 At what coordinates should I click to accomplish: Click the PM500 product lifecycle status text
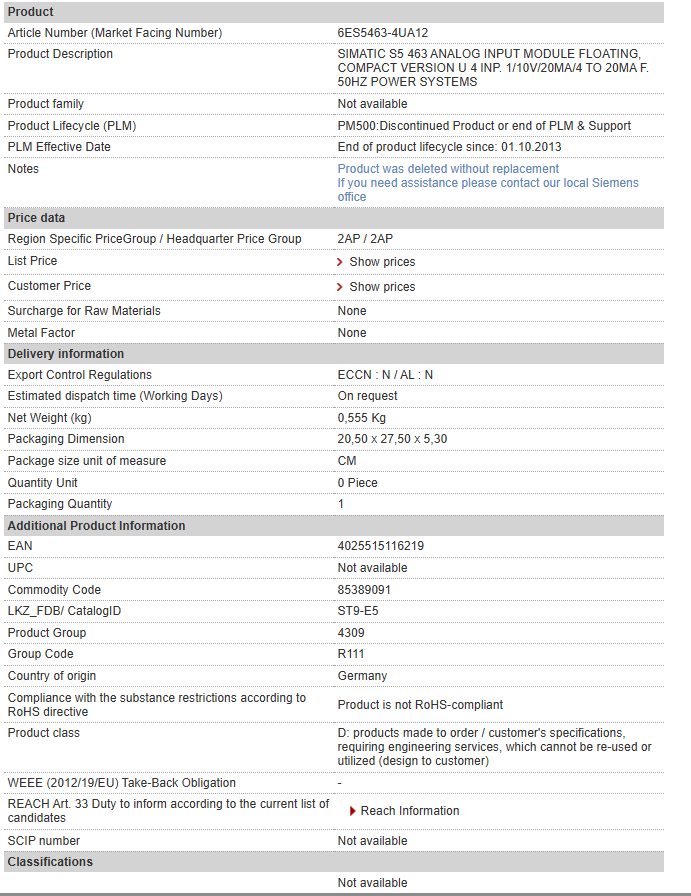[484, 126]
